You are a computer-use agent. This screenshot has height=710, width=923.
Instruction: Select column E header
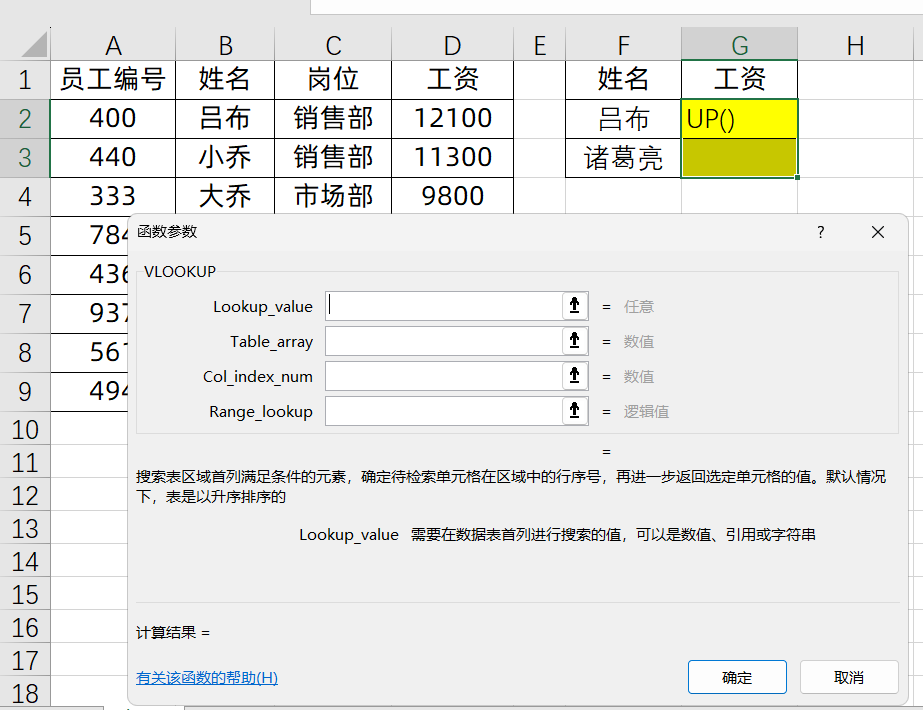(539, 45)
